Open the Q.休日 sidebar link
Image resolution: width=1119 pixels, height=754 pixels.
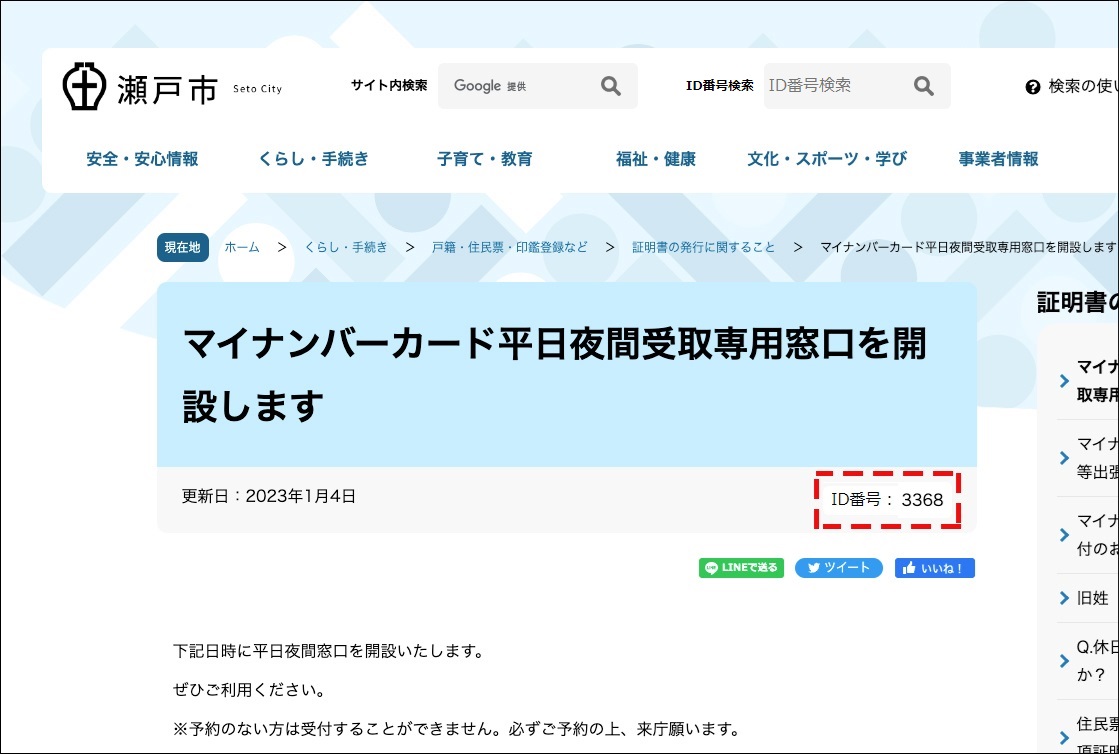coord(1097,663)
